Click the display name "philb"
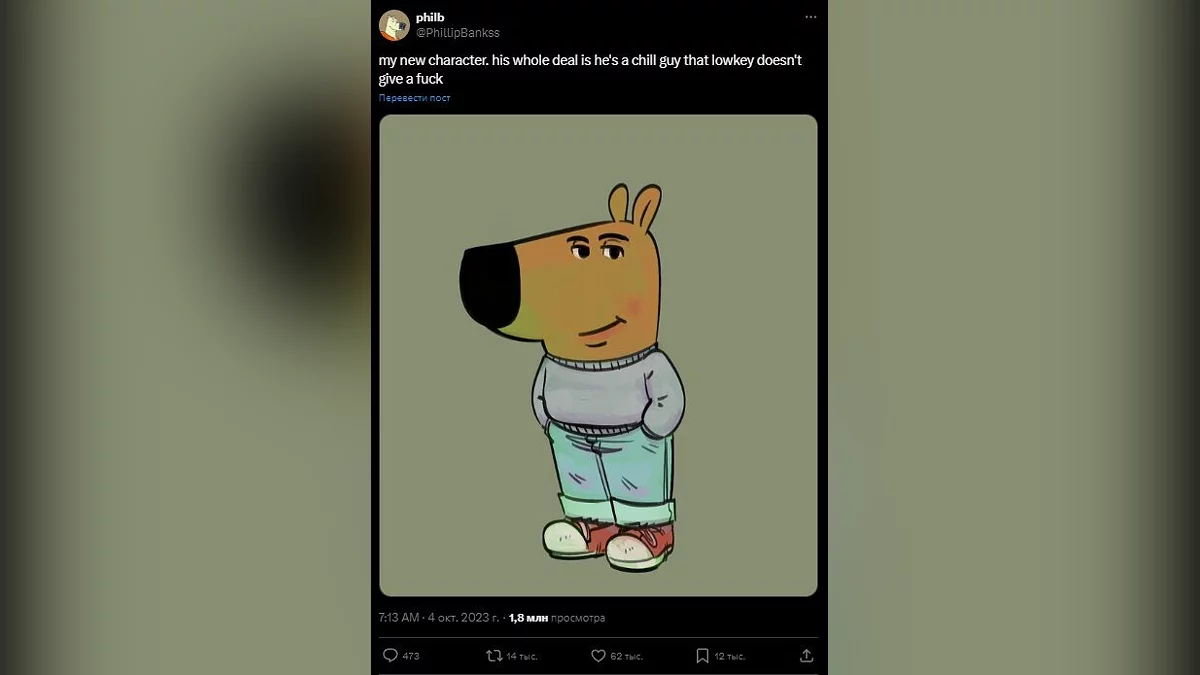Screen dimensions: 1200x675 [430, 17]
